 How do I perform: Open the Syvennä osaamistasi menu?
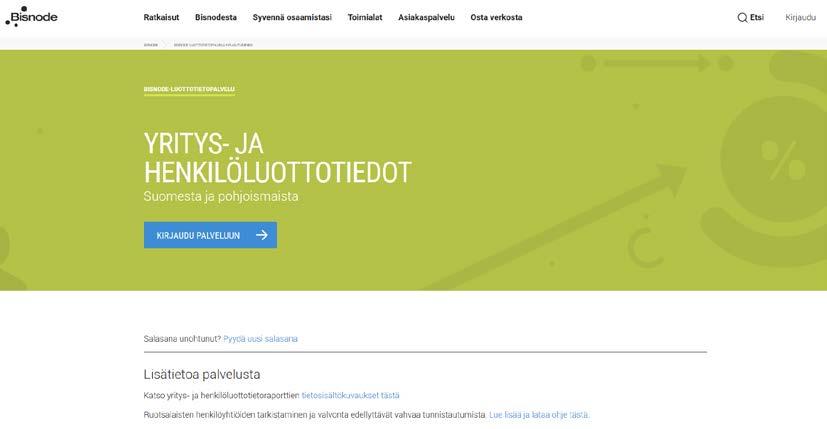point(292,17)
